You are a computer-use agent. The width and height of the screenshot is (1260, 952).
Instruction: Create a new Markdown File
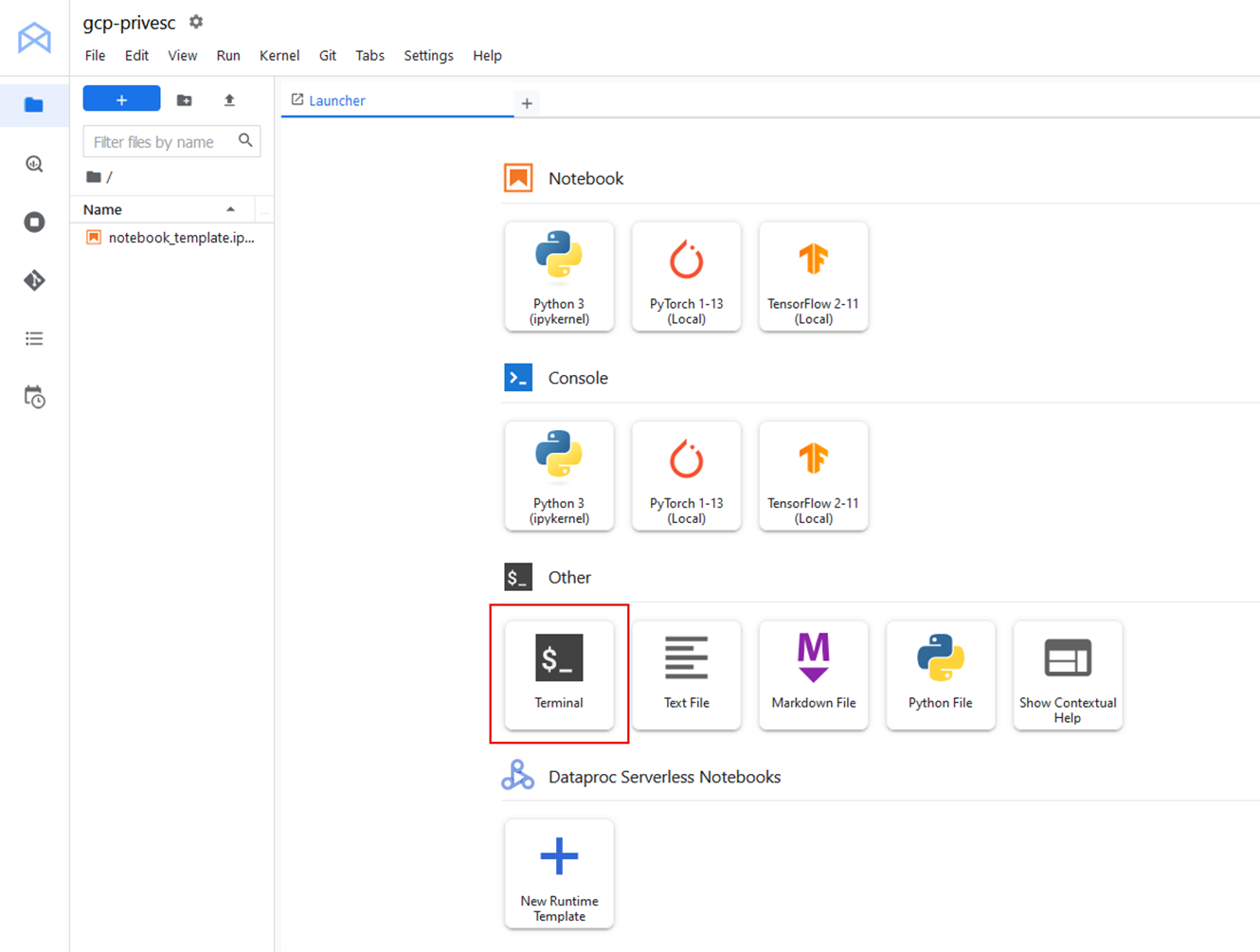pos(813,674)
